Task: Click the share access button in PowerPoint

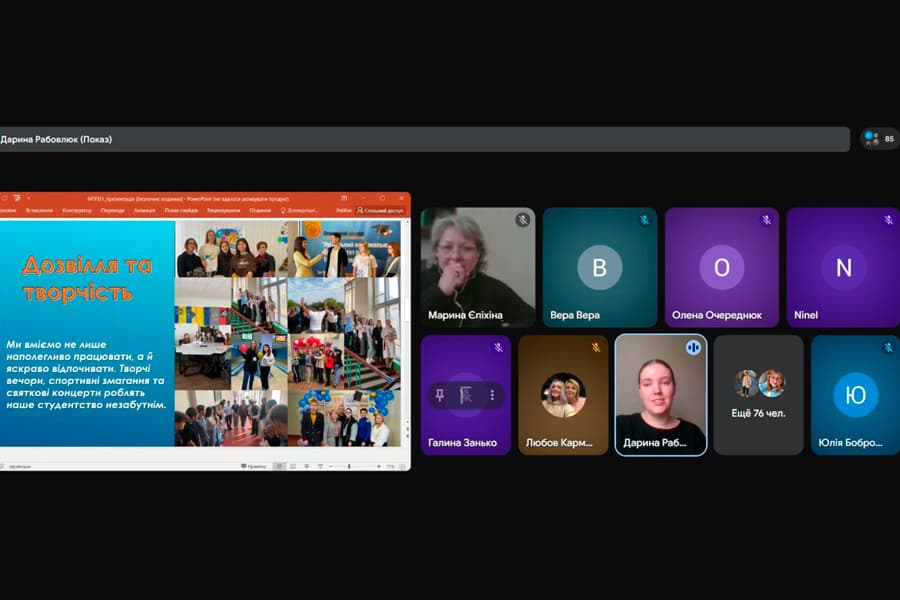Action: point(381,211)
